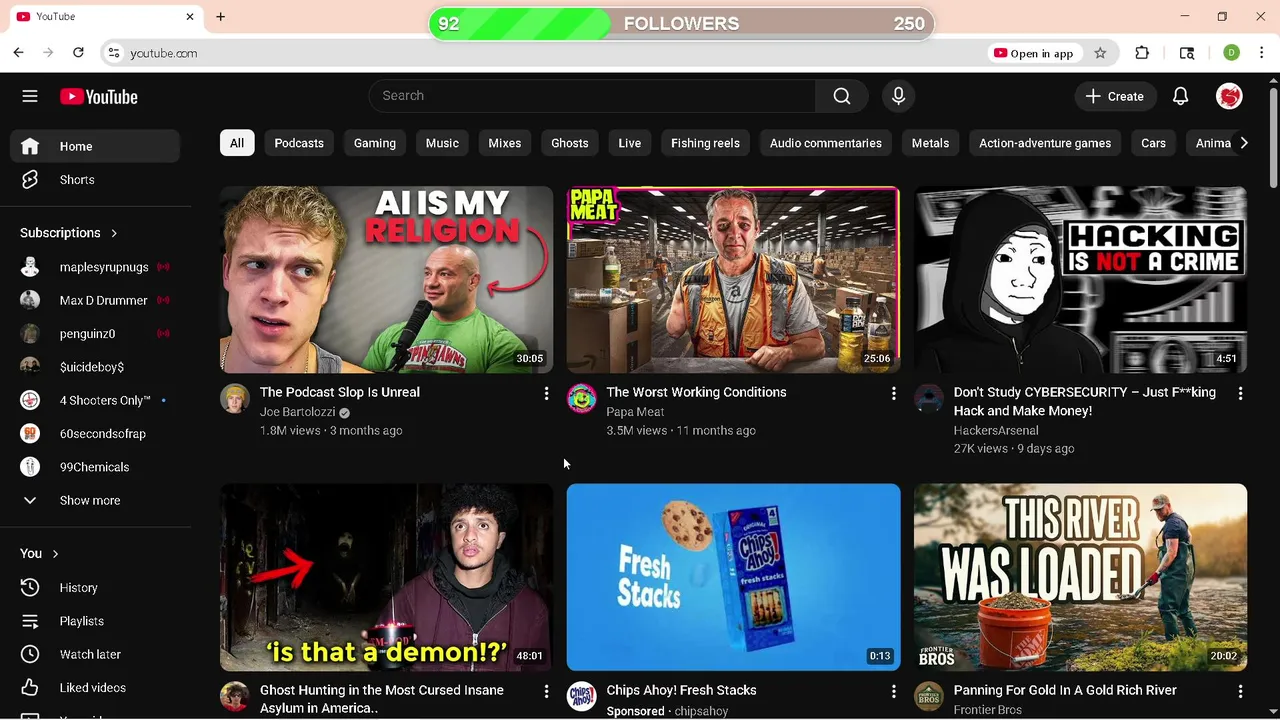Open the account avatar menu

point(1229,96)
